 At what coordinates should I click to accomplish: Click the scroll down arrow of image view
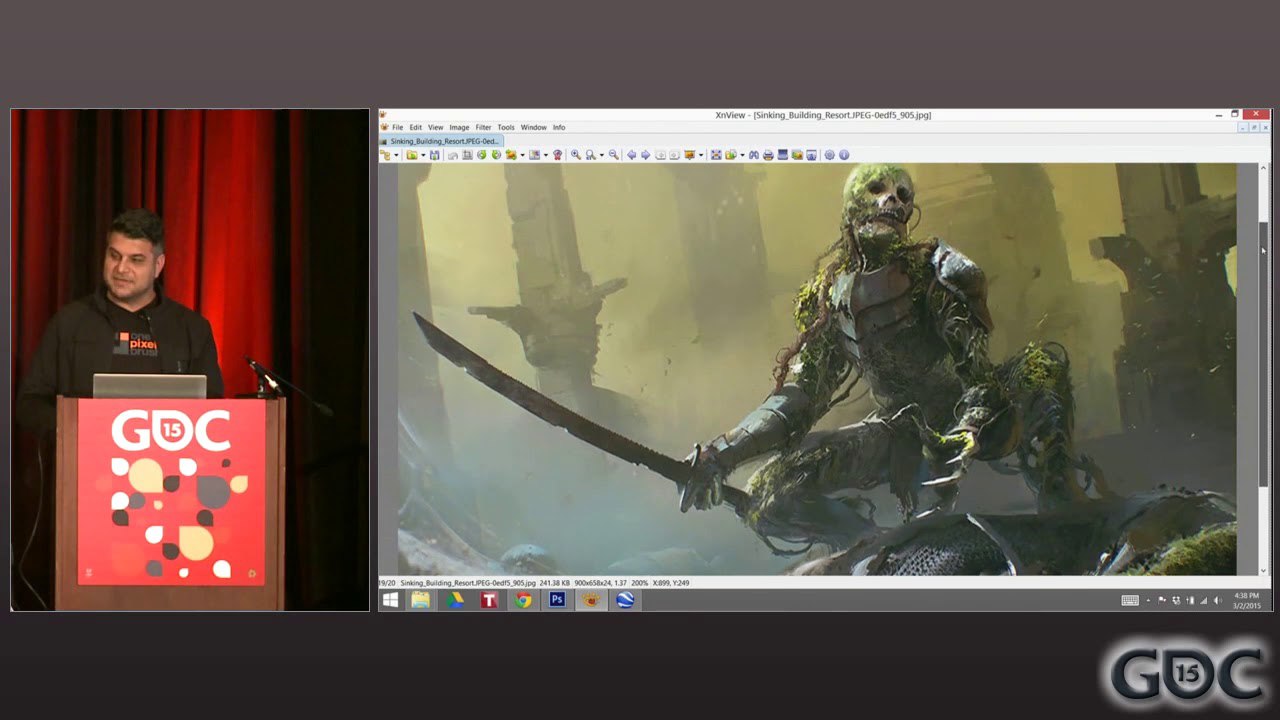(x=1264, y=570)
